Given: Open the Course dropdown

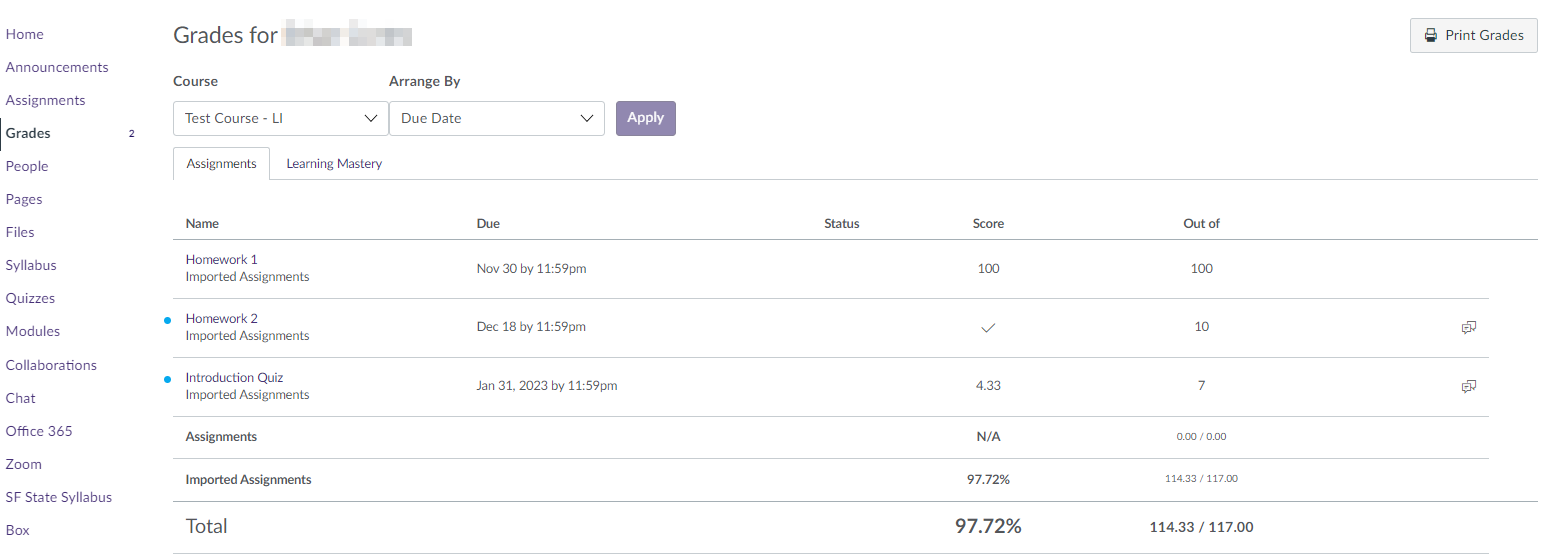Looking at the screenshot, I should [x=280, y=118].
